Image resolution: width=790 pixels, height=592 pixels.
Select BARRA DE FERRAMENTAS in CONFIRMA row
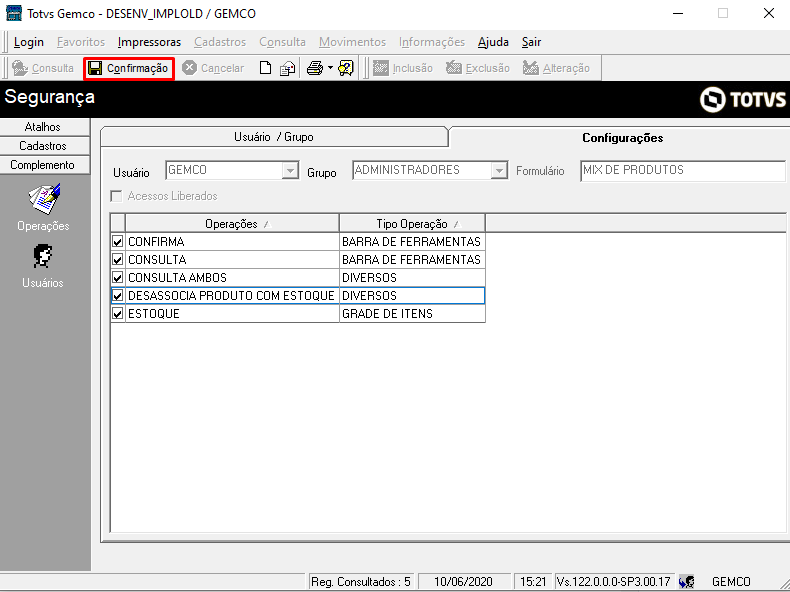click(x=412, y=242)
